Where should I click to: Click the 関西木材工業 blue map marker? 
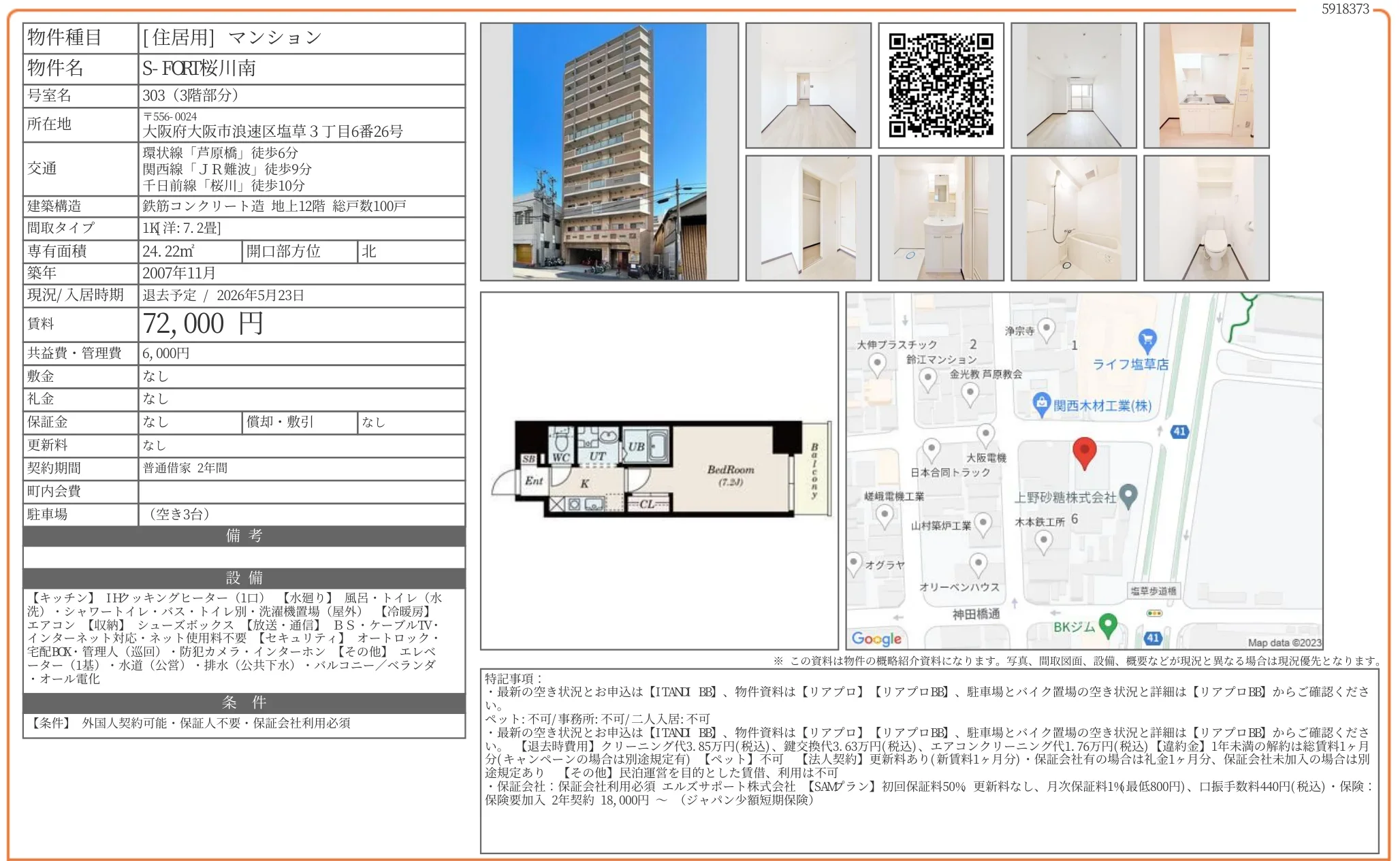pos(1041,404)
